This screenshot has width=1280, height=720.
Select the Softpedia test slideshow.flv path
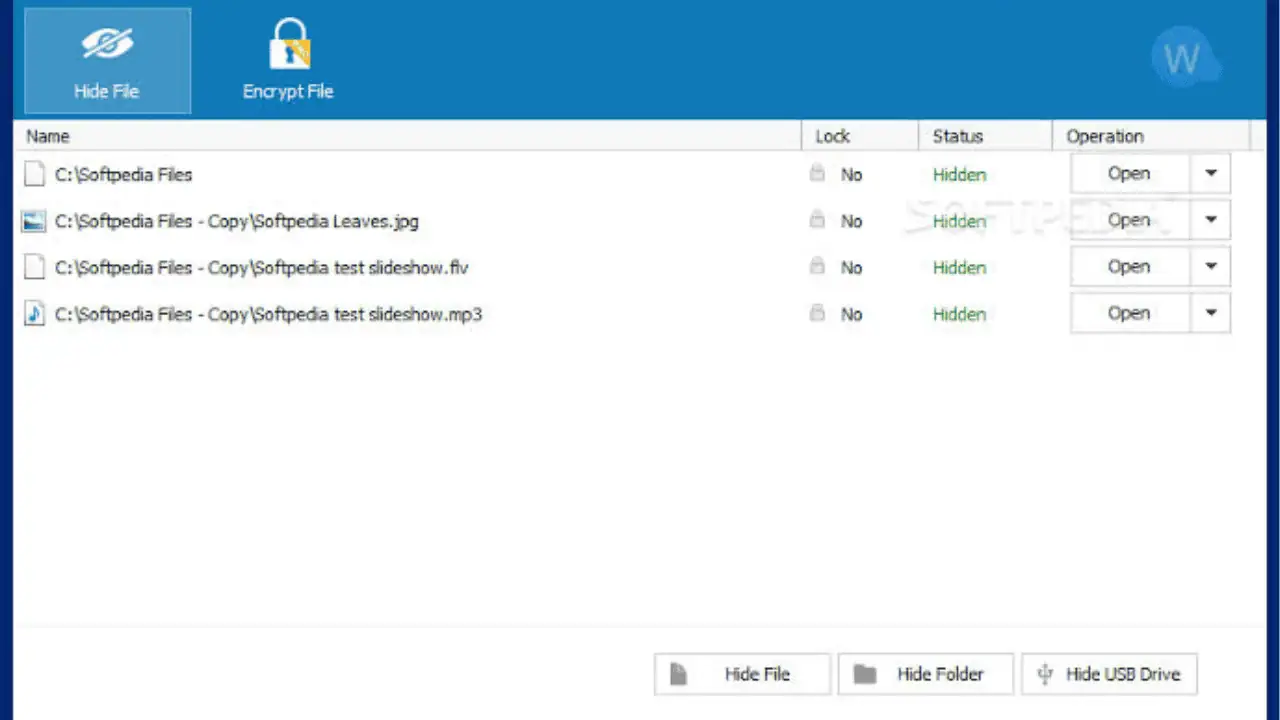(x=262, y=267)
